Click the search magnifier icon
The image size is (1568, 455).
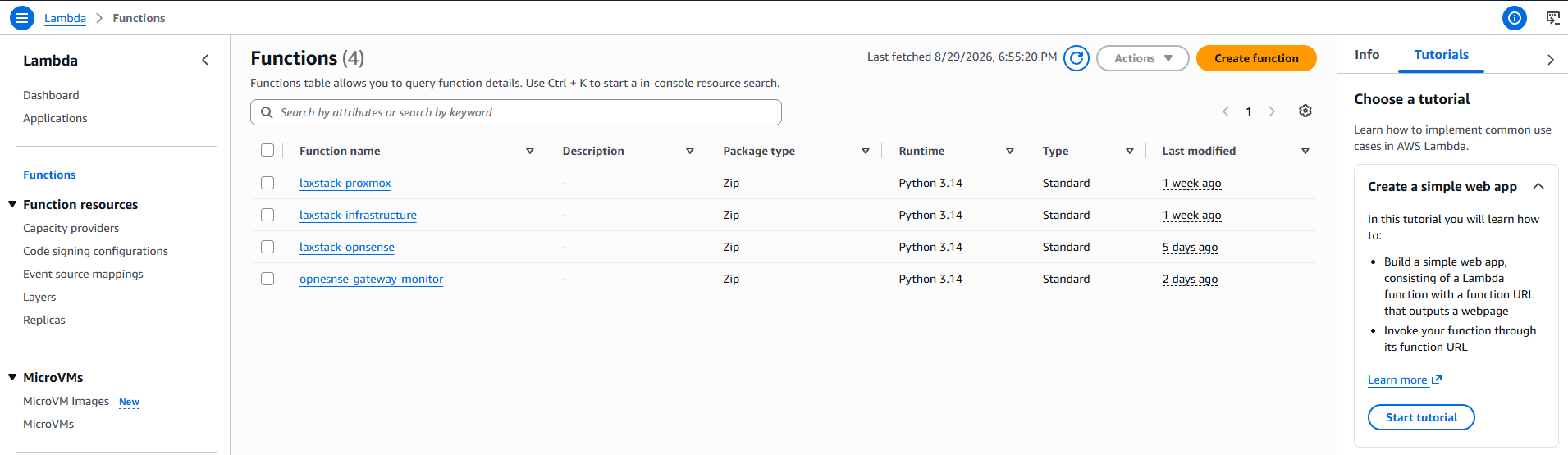pos(267,112)
